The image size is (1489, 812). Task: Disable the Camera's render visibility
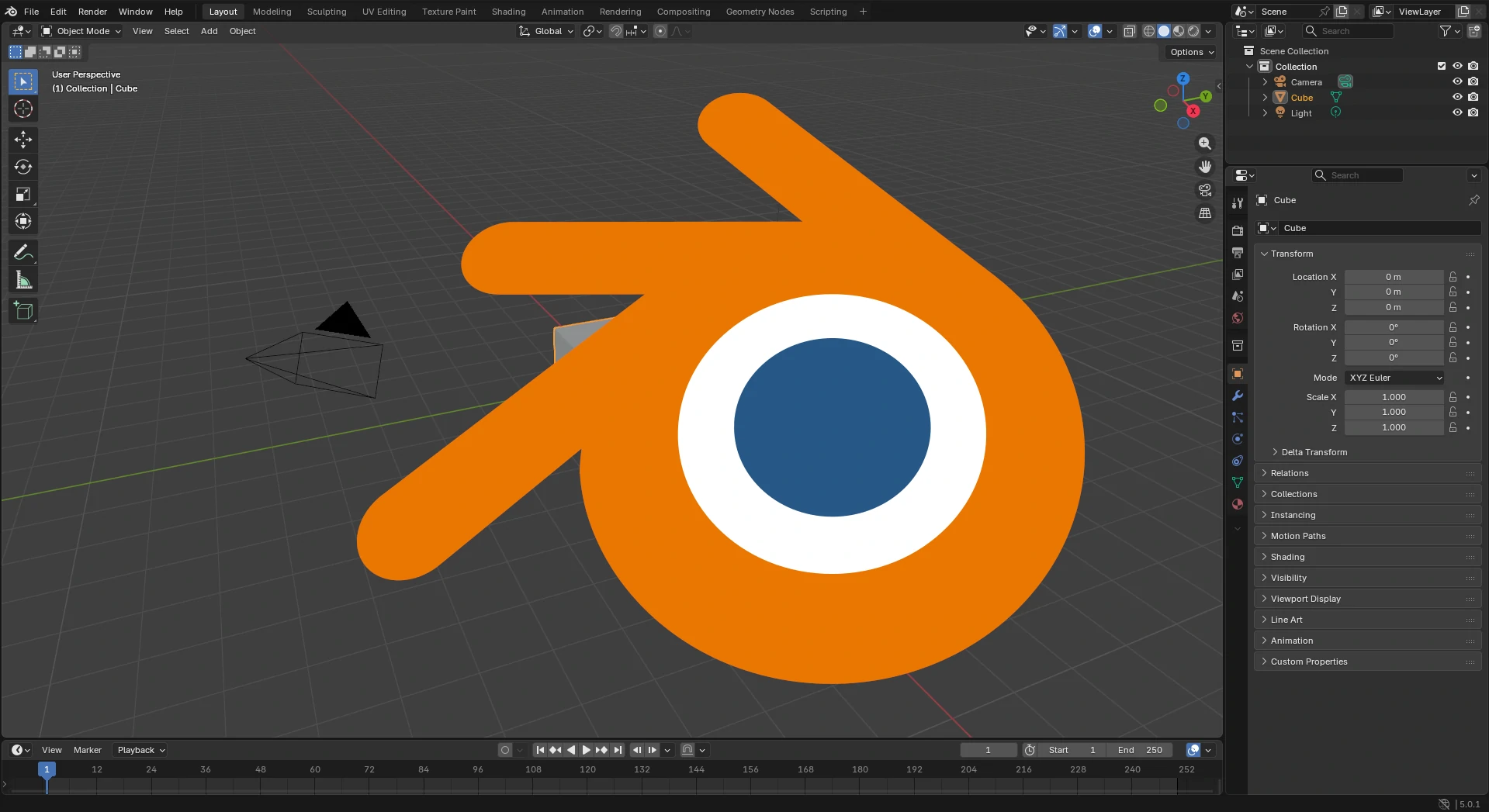(1473, 81)
